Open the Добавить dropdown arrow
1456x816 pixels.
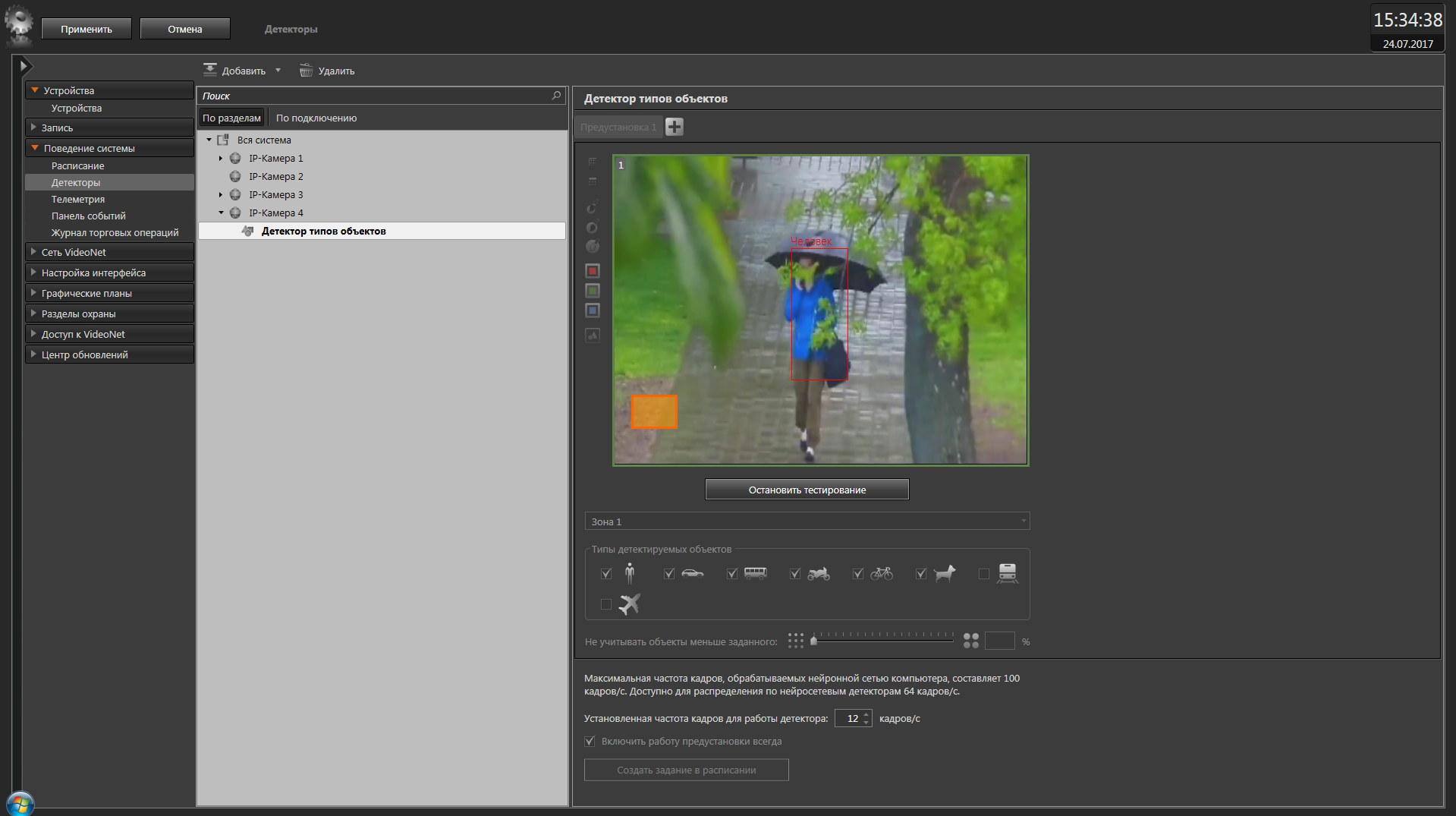[278, 71]
